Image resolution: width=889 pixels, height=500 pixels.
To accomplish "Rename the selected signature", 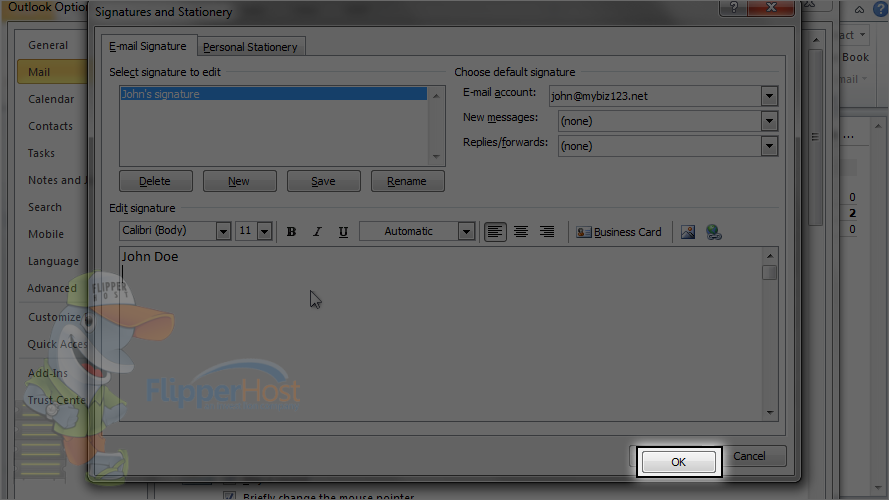I will 407,181.
